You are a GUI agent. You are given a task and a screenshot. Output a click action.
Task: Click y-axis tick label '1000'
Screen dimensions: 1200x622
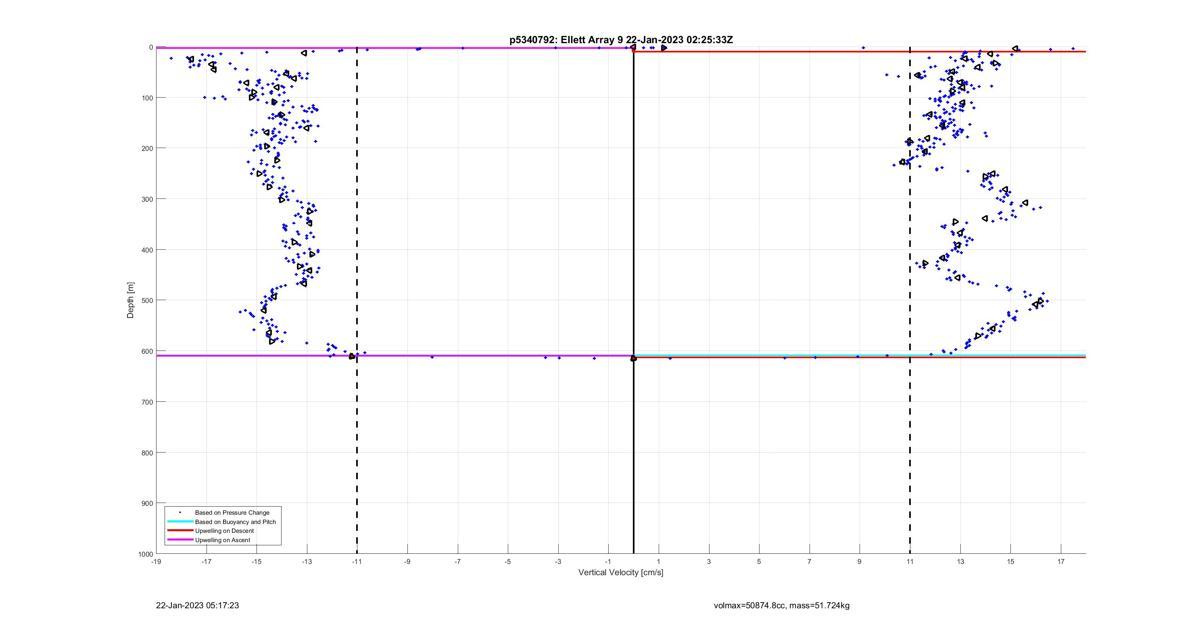pos(144,554)
